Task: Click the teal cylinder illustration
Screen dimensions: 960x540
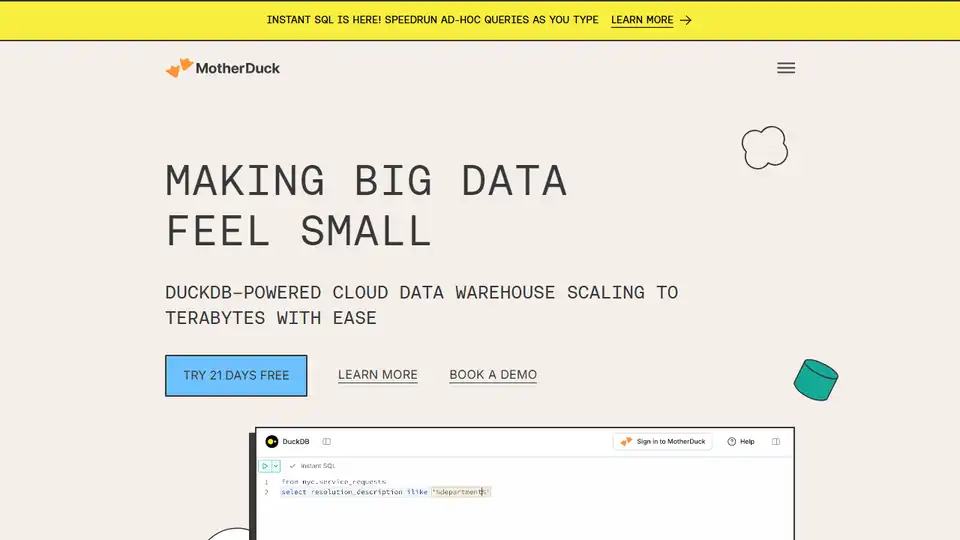Action: click(x=815, y=380)
